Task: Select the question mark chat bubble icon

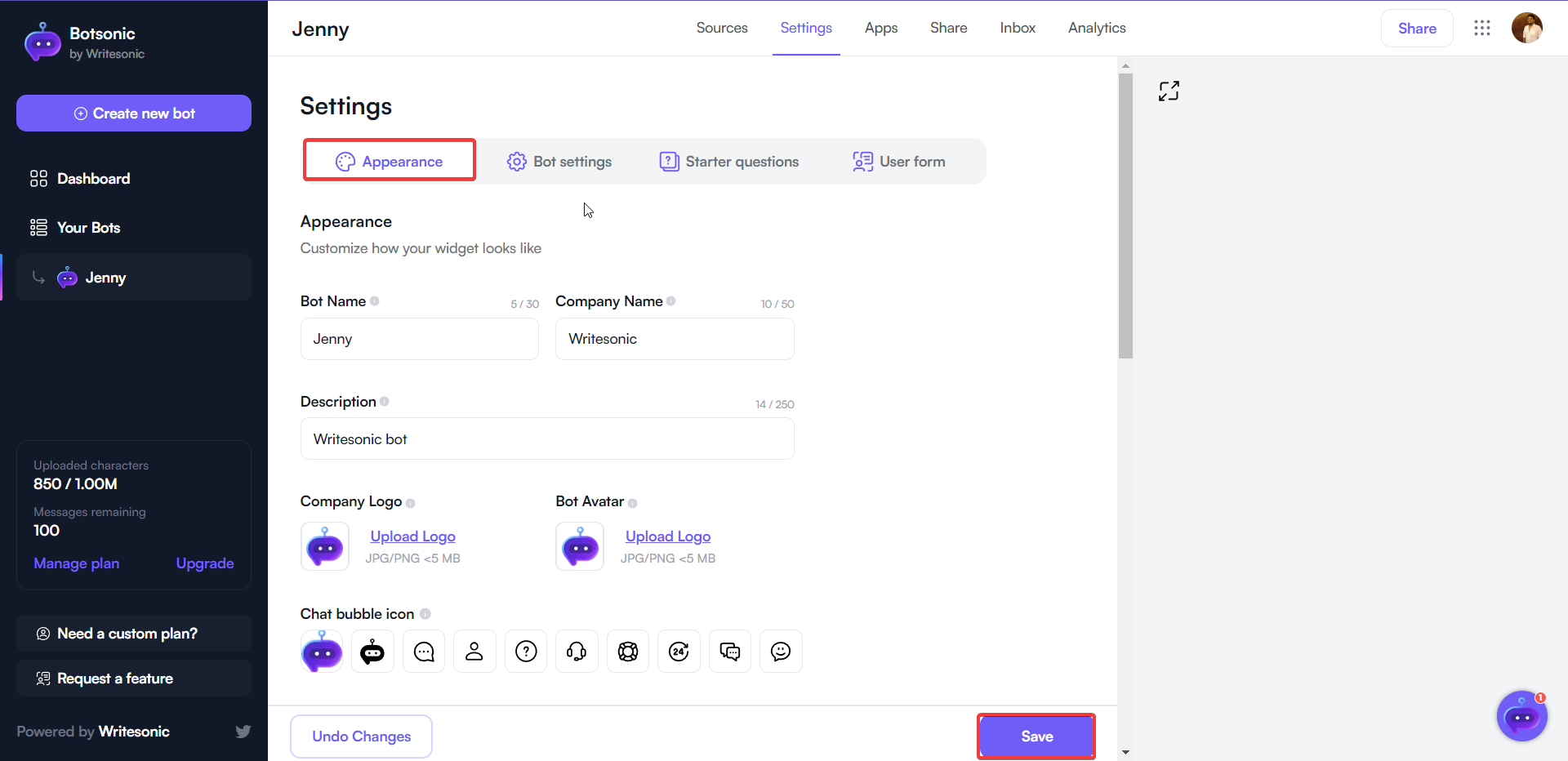Action: pos(525,651)
